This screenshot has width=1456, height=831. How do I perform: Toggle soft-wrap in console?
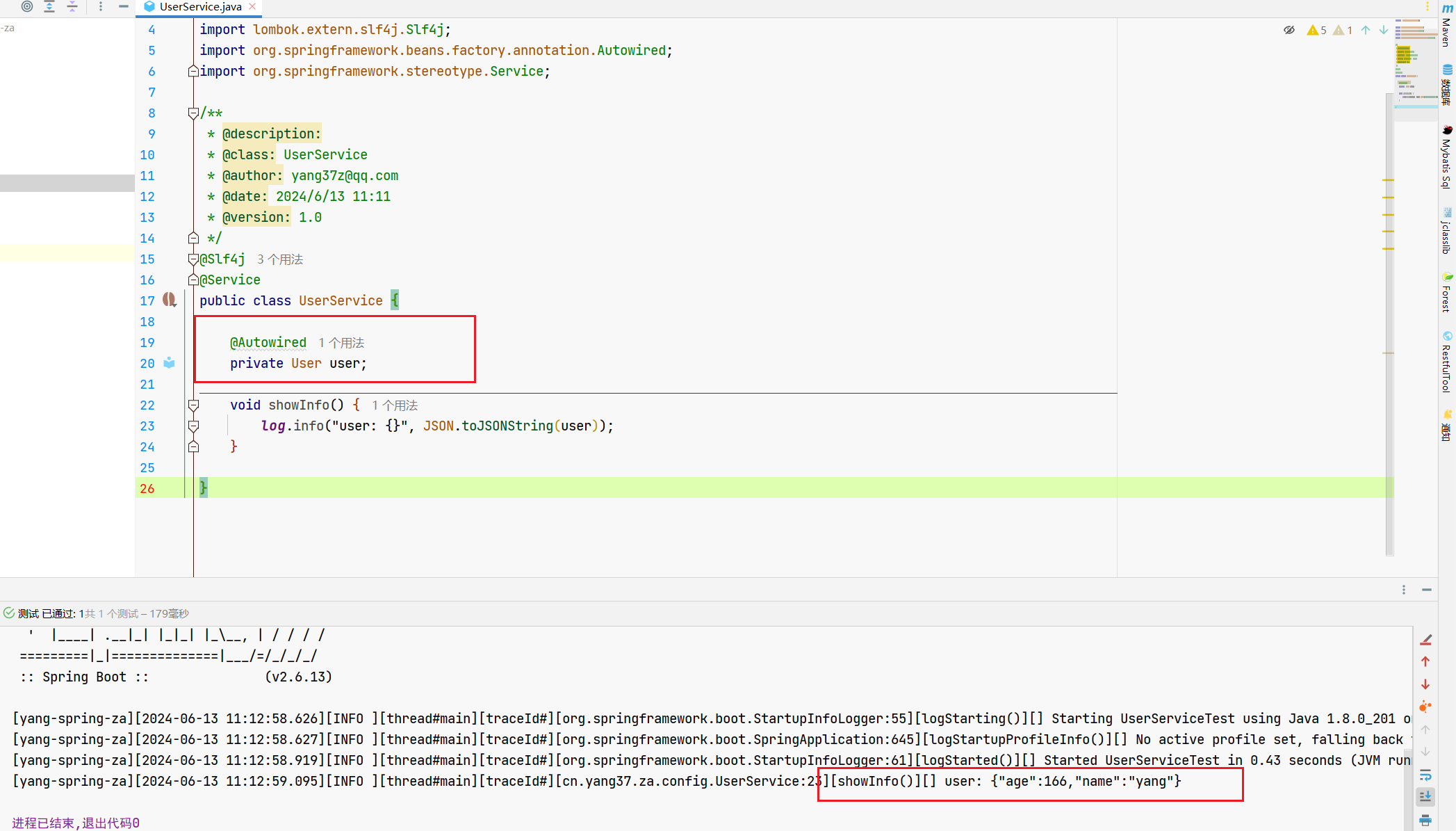tap(1425, 775)
